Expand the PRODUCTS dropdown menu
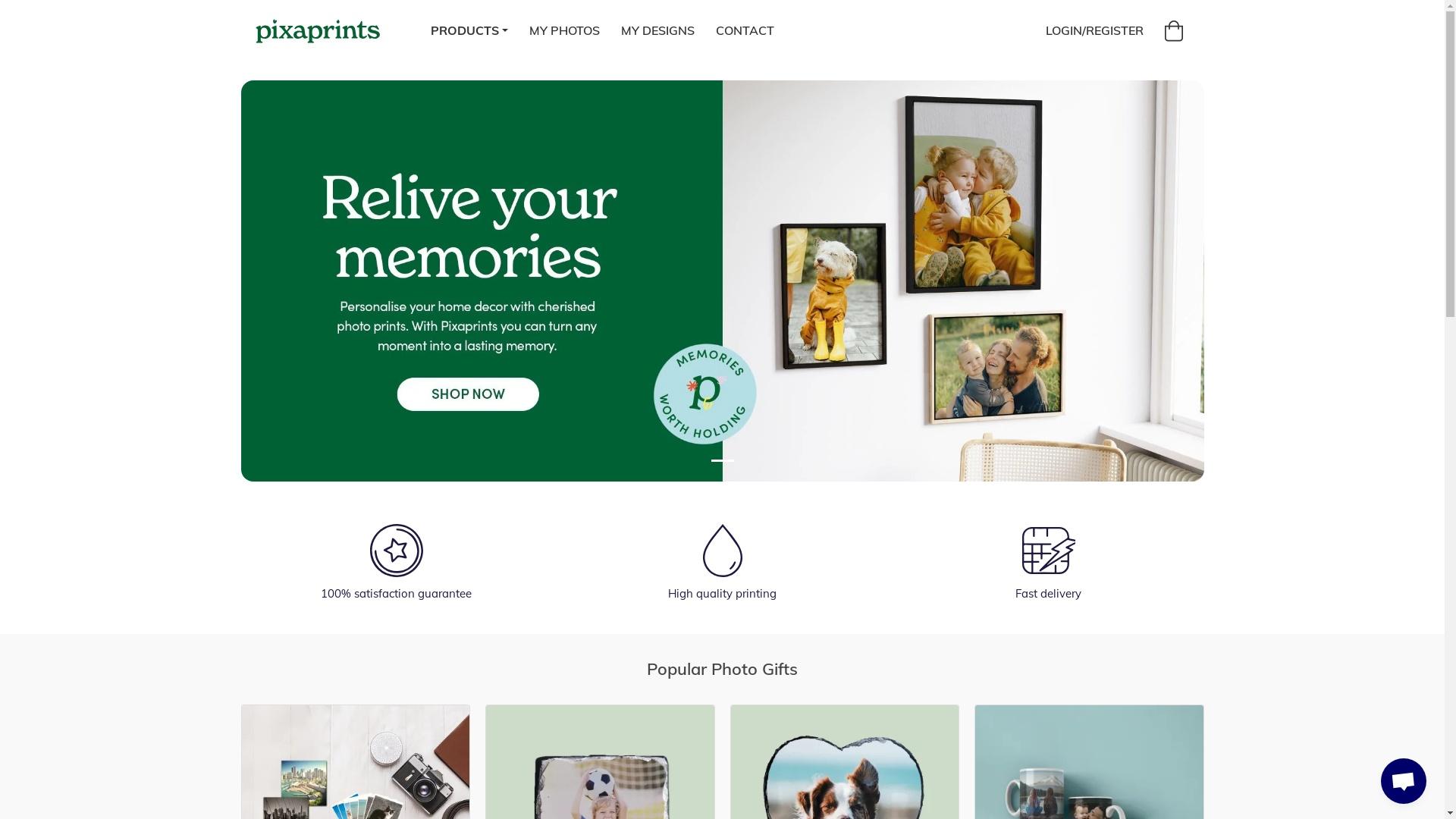 pyautogui.click(x=468, y=30)
